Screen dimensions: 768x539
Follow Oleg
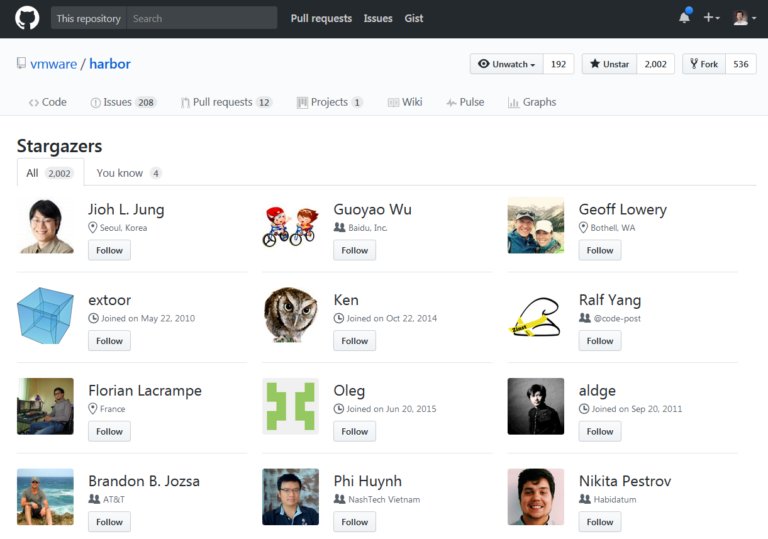[x=355, y=432]
